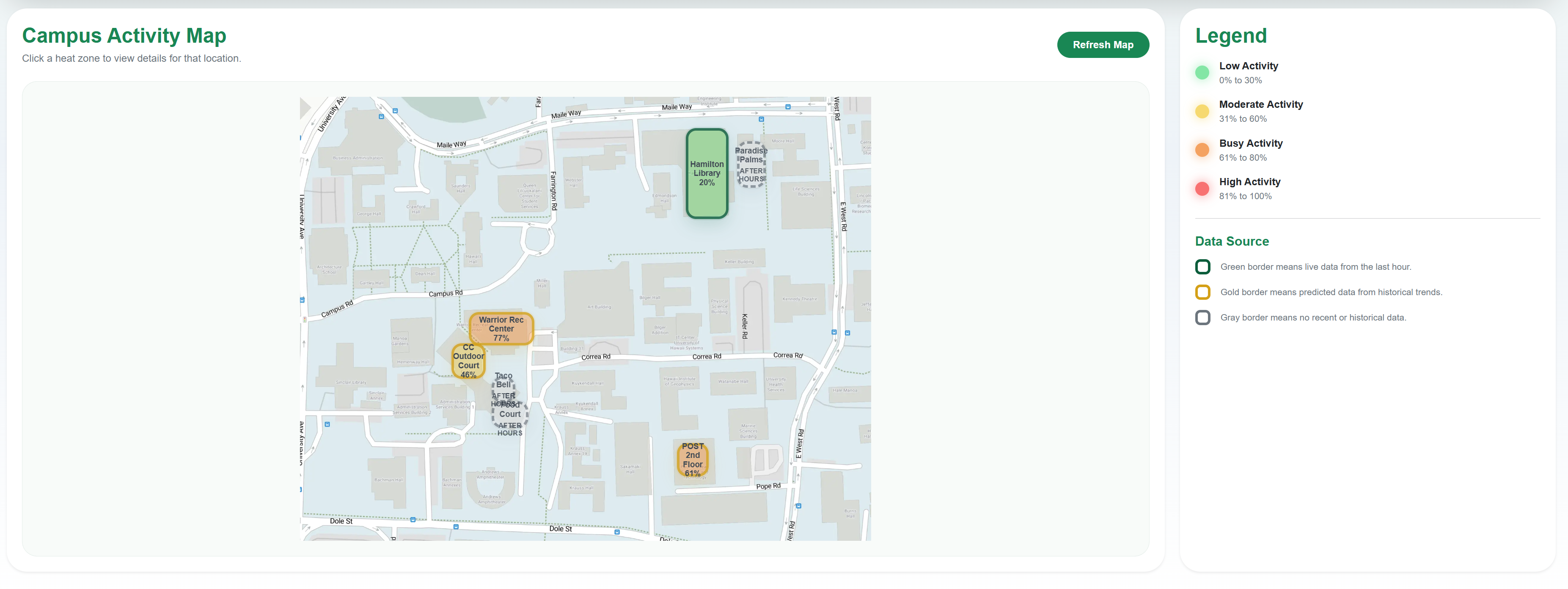
Task: Click the orange Busy Activity legend dot
Action: (x=1202, y=150)
